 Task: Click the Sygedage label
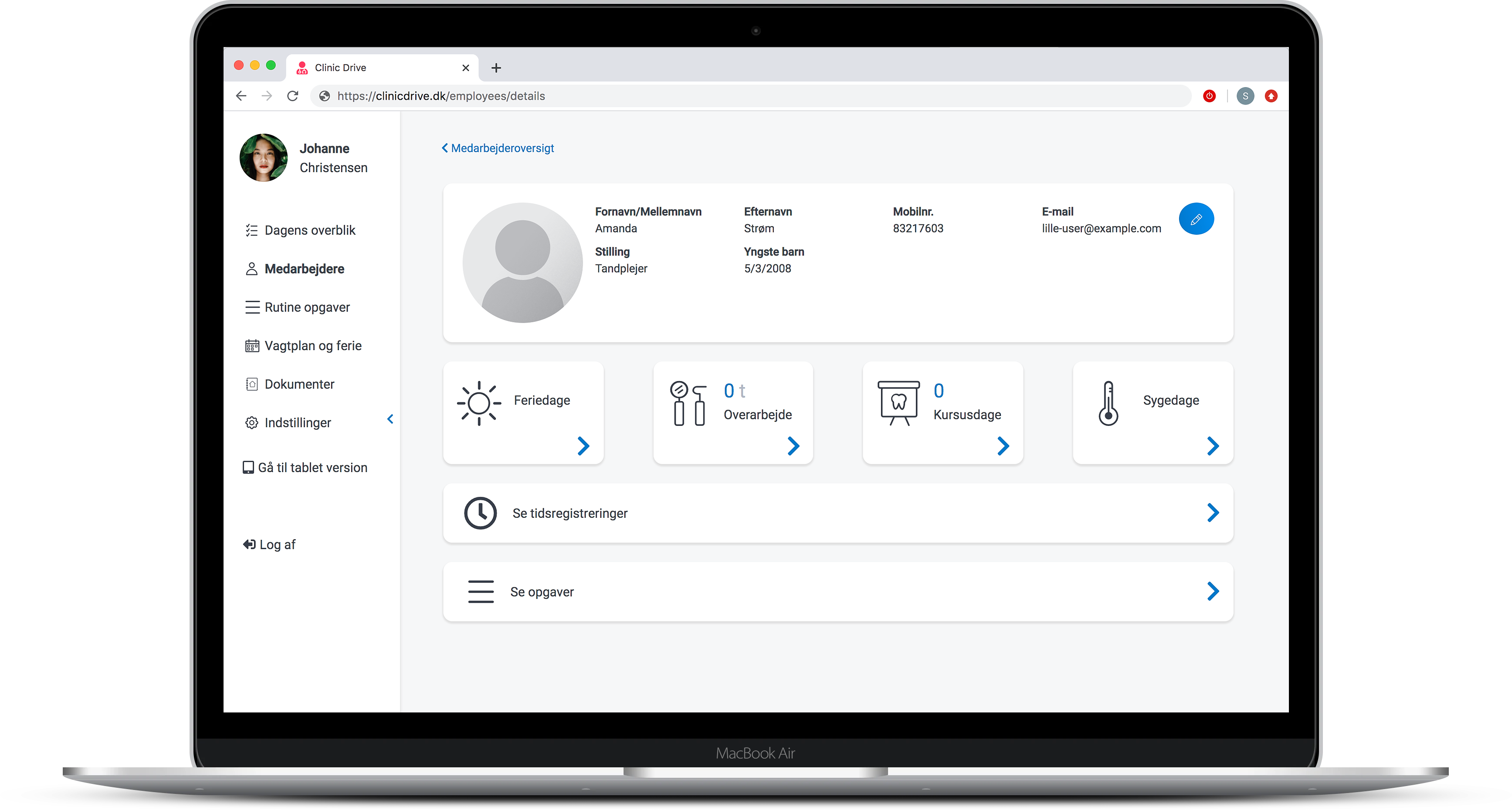point(1170,400)
